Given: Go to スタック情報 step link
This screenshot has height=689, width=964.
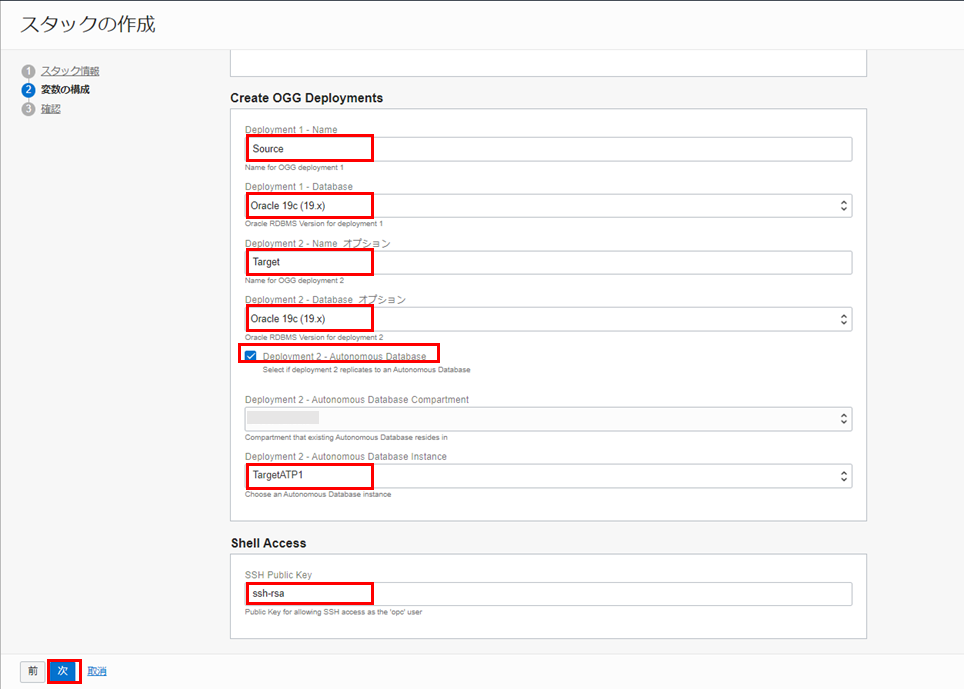Looking at the screenshot, I should pos(70,71).
